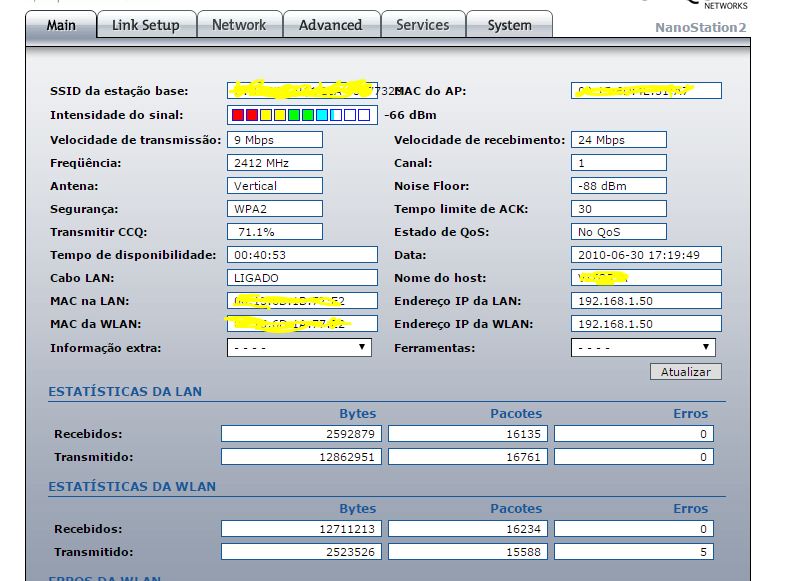
Task: Open the Main tab
Action: [x=60, y=25]
